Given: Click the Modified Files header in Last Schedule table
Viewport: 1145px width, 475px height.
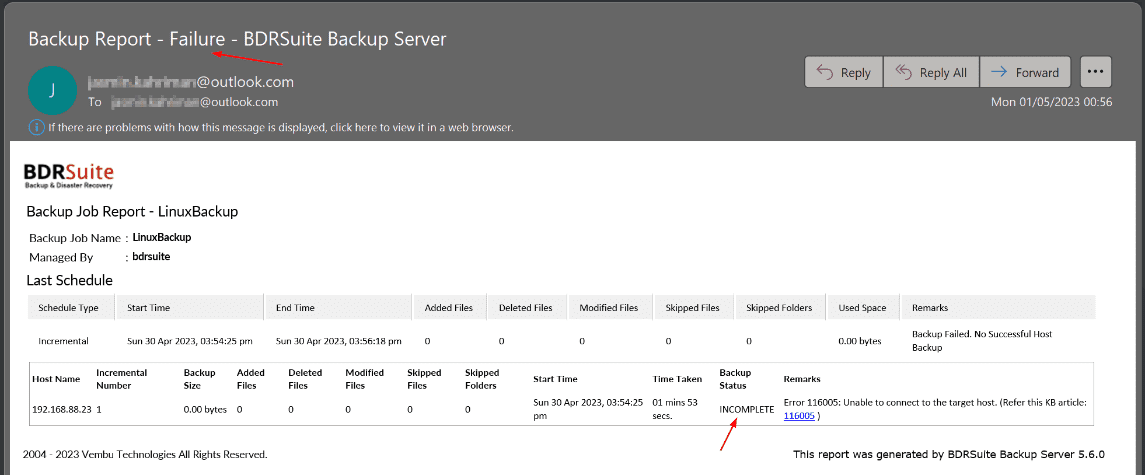Looking at the screenshot, I should (x=608, y=308).
